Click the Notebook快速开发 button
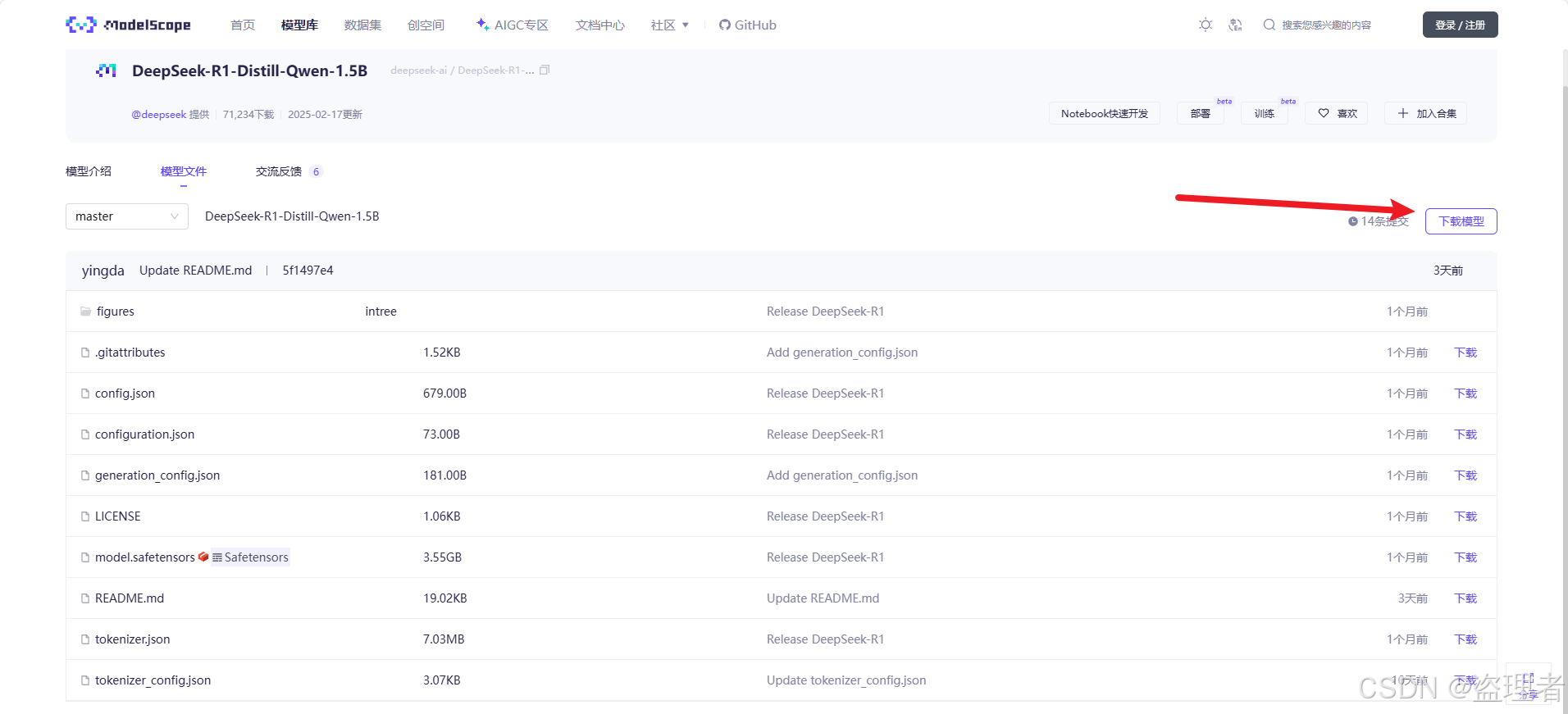Image resolution: width=1568 pixels, height=714 pixels. 1105,113
